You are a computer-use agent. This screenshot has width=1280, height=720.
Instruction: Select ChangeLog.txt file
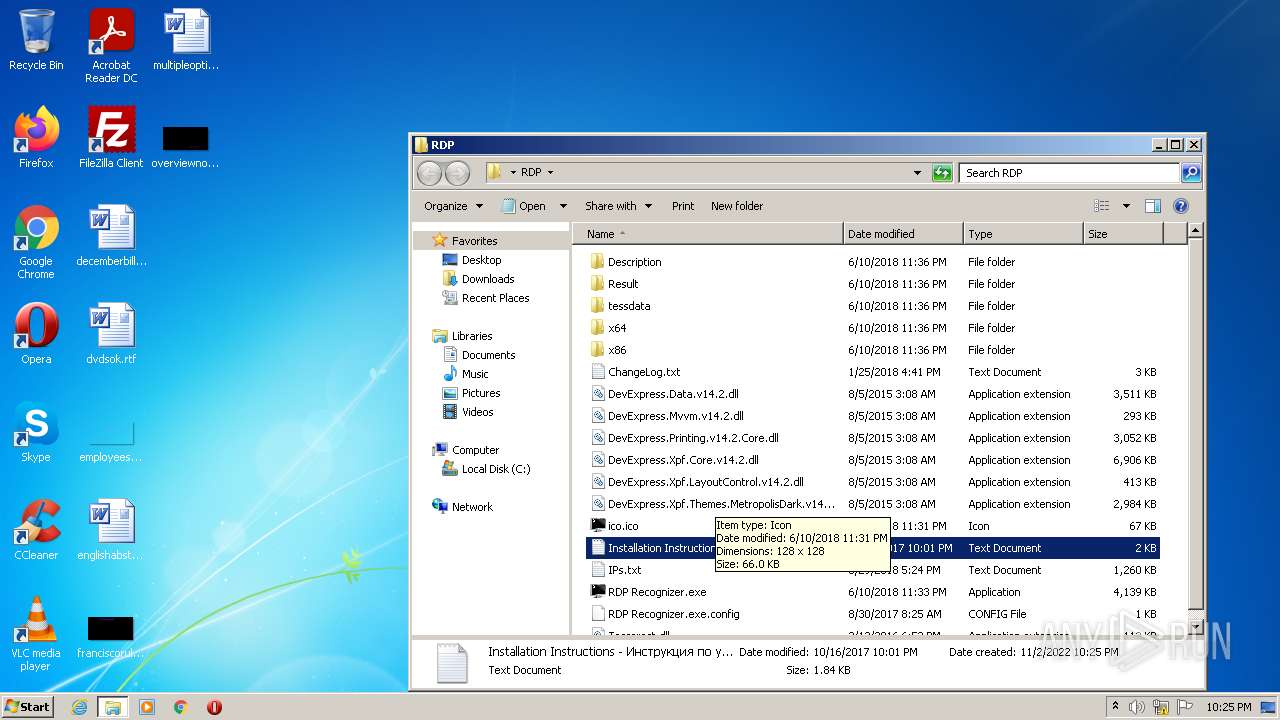tap(644, 372)
